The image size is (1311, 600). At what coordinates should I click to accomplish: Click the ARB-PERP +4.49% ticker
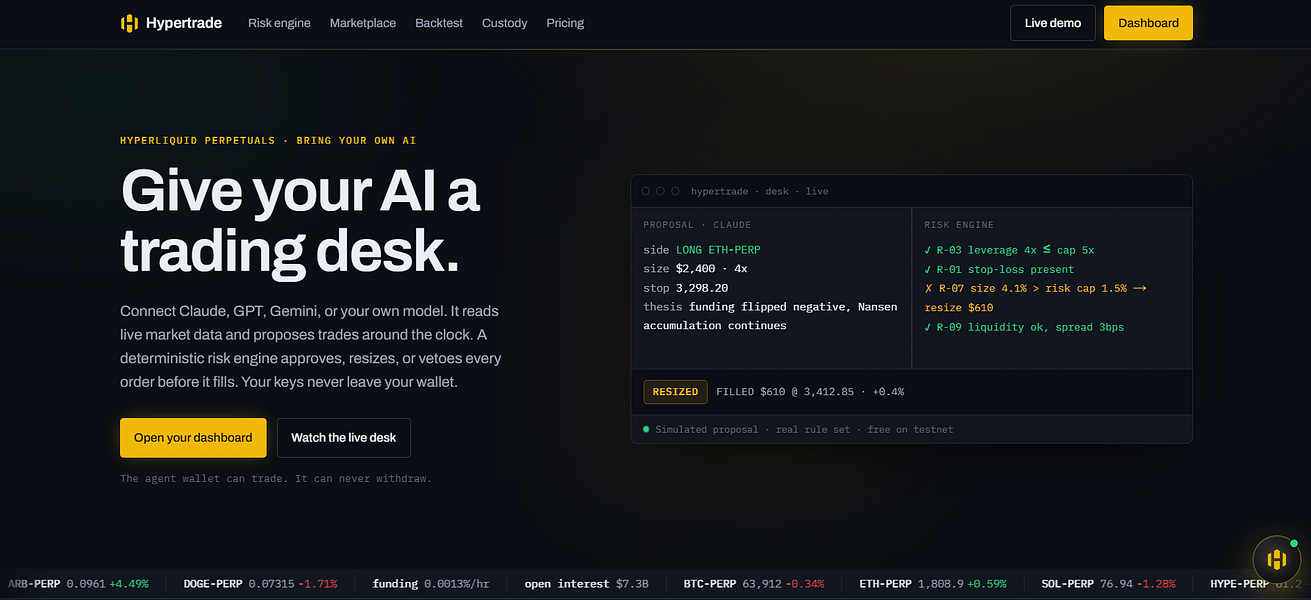coord(78,583)
